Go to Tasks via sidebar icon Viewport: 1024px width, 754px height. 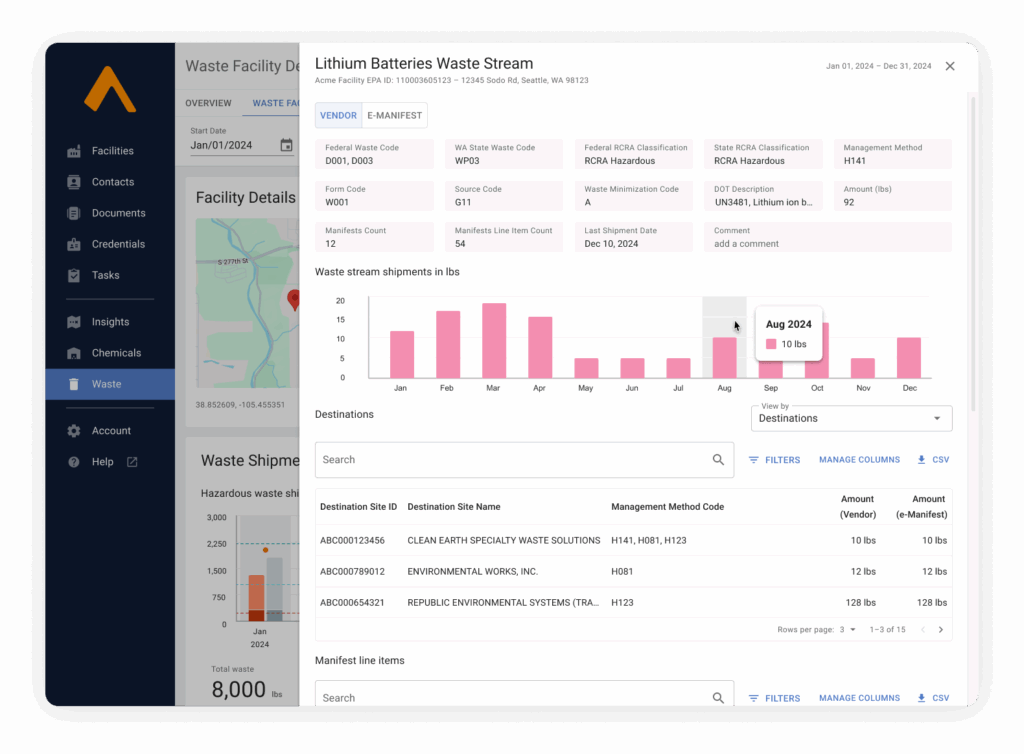point(74,275)
